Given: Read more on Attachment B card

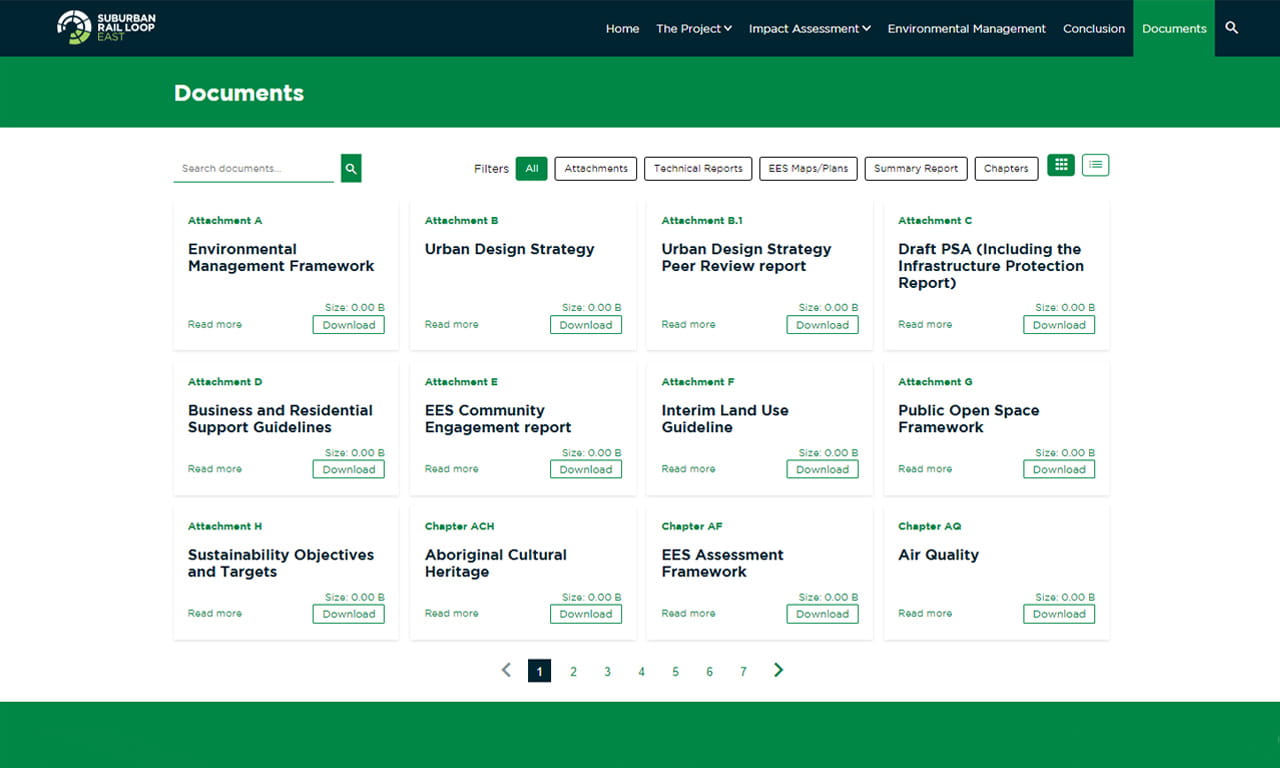Looking at the screenshot, I should (x=452, y=324).
